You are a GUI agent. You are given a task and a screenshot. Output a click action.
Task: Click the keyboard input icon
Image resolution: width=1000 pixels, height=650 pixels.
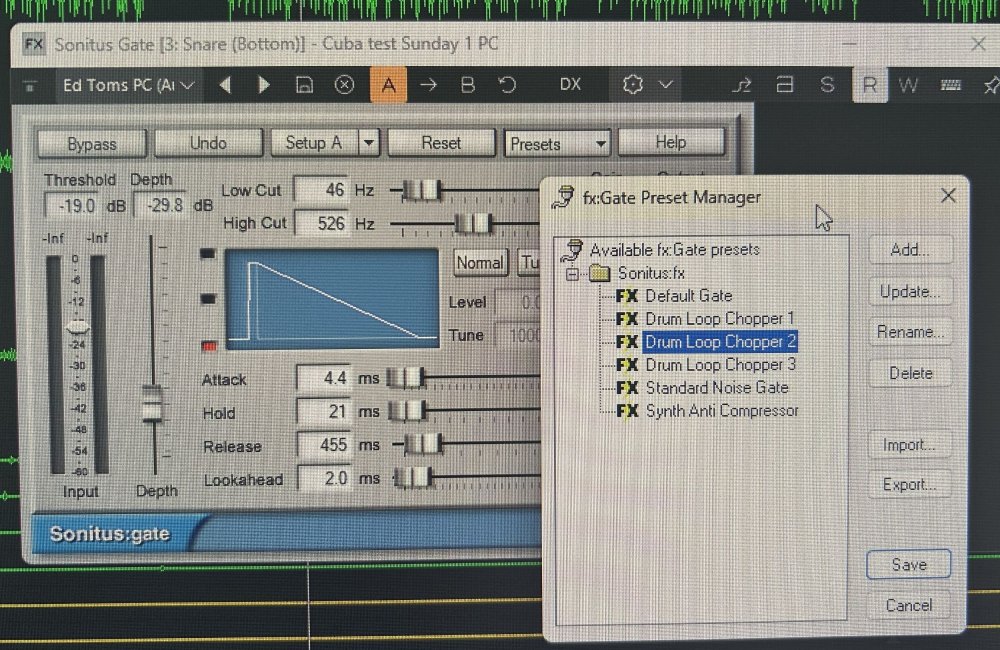click(x=950, y=85)
